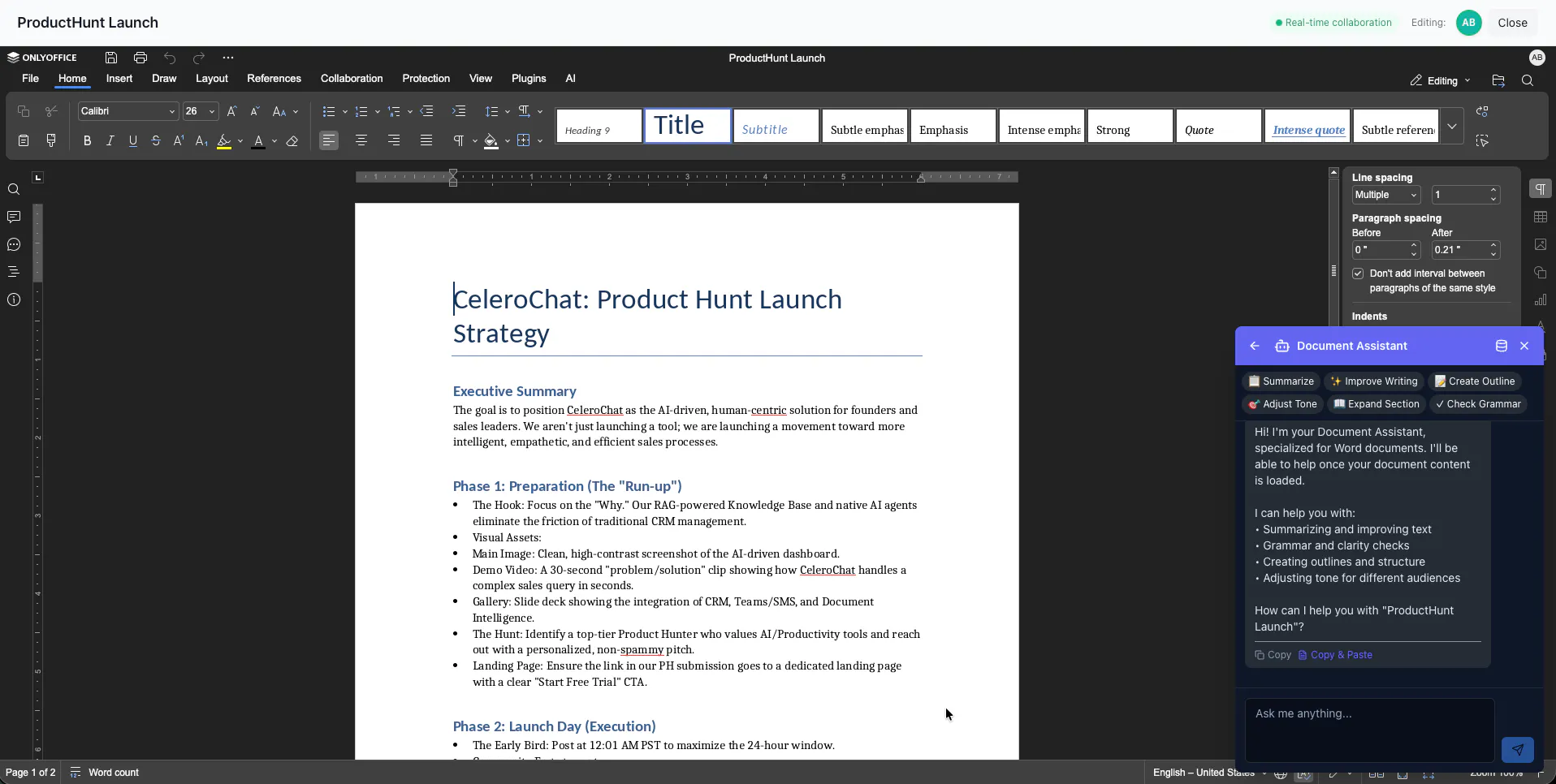Click the Replace icon in ribbon
The width and height of the screenshot is (1556, 784).
1482,111
